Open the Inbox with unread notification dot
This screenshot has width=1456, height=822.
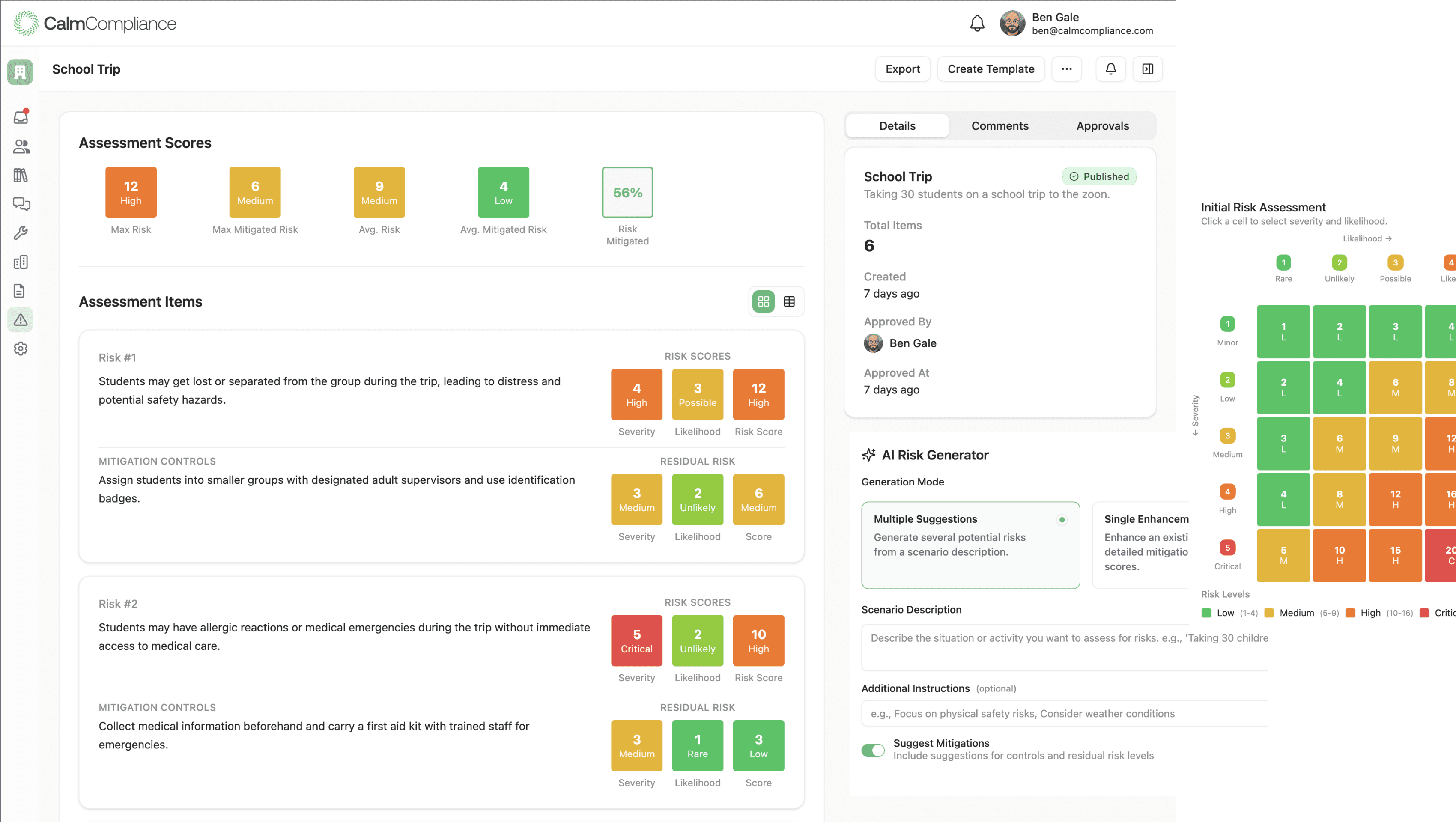21,117
